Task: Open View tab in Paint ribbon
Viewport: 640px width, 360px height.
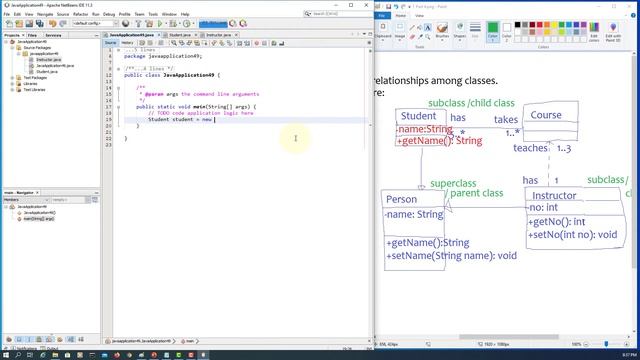Action: [x=420, y=16]
